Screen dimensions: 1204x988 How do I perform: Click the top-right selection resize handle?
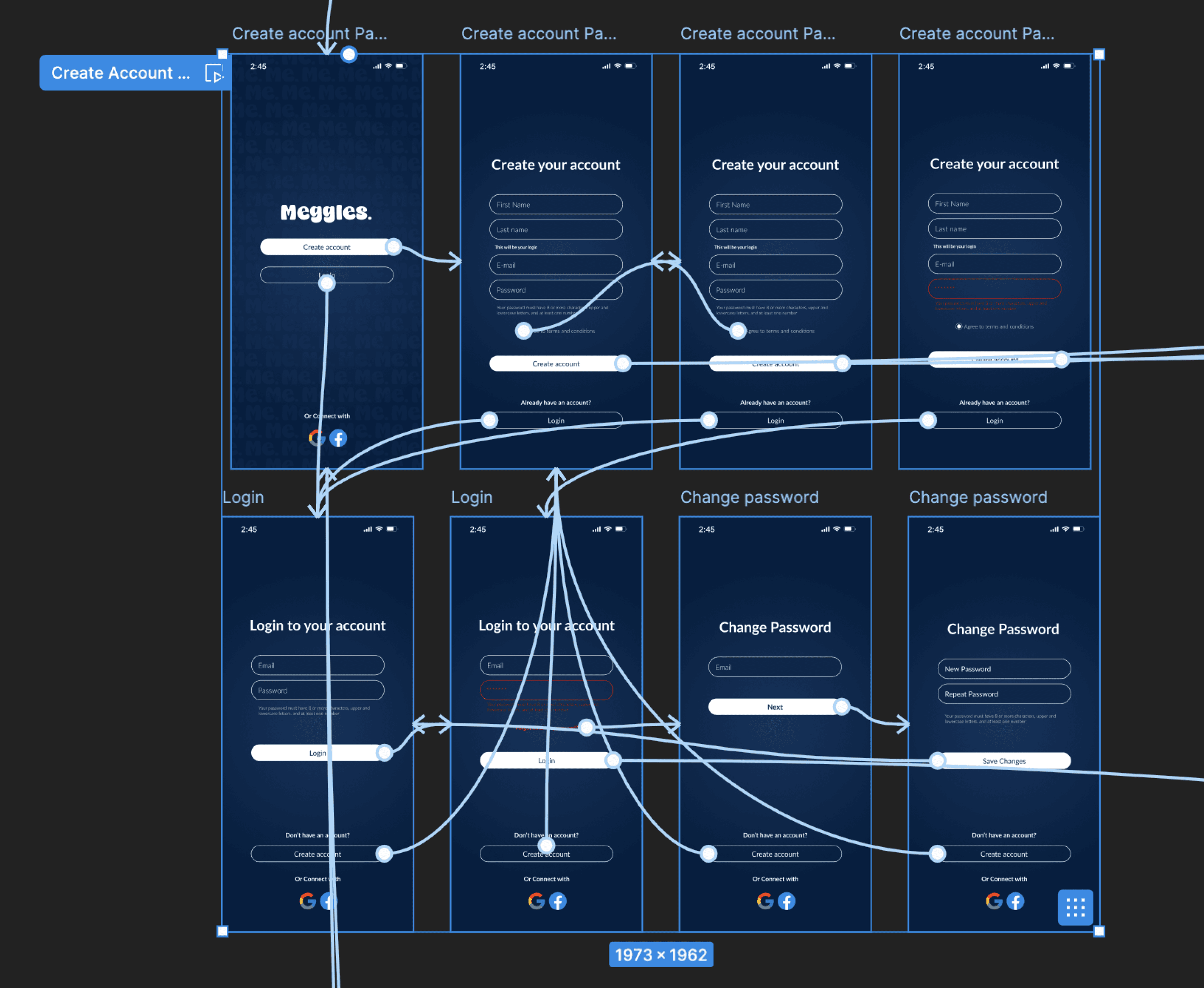(1099, 55)
